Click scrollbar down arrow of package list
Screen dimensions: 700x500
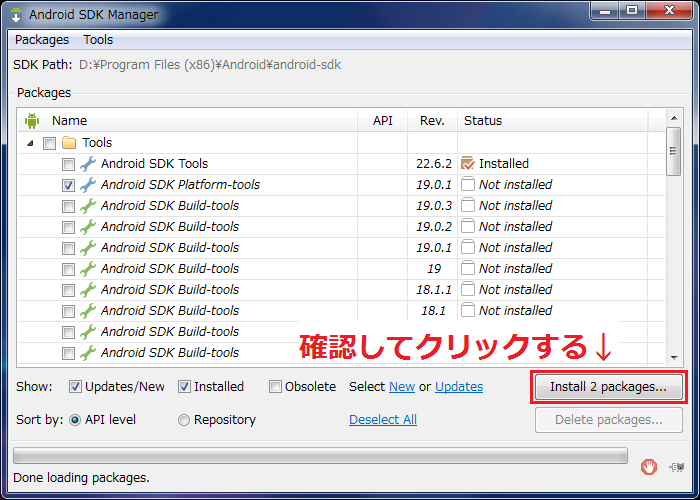pyautogui.click(x=674, y=358)
